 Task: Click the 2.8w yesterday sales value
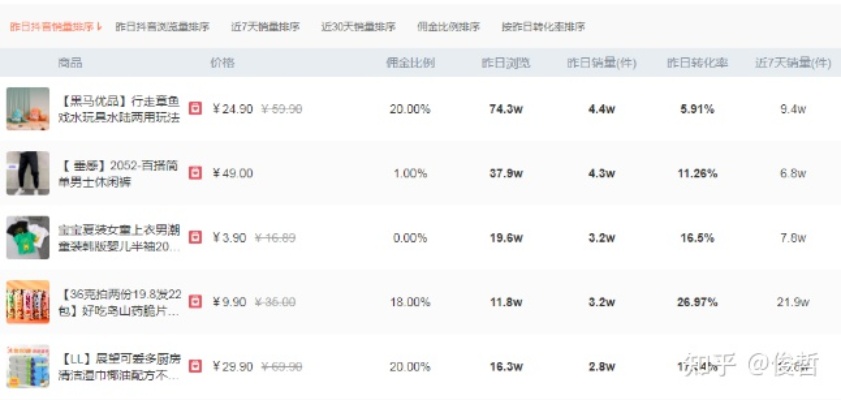click(x=601, y=367)
